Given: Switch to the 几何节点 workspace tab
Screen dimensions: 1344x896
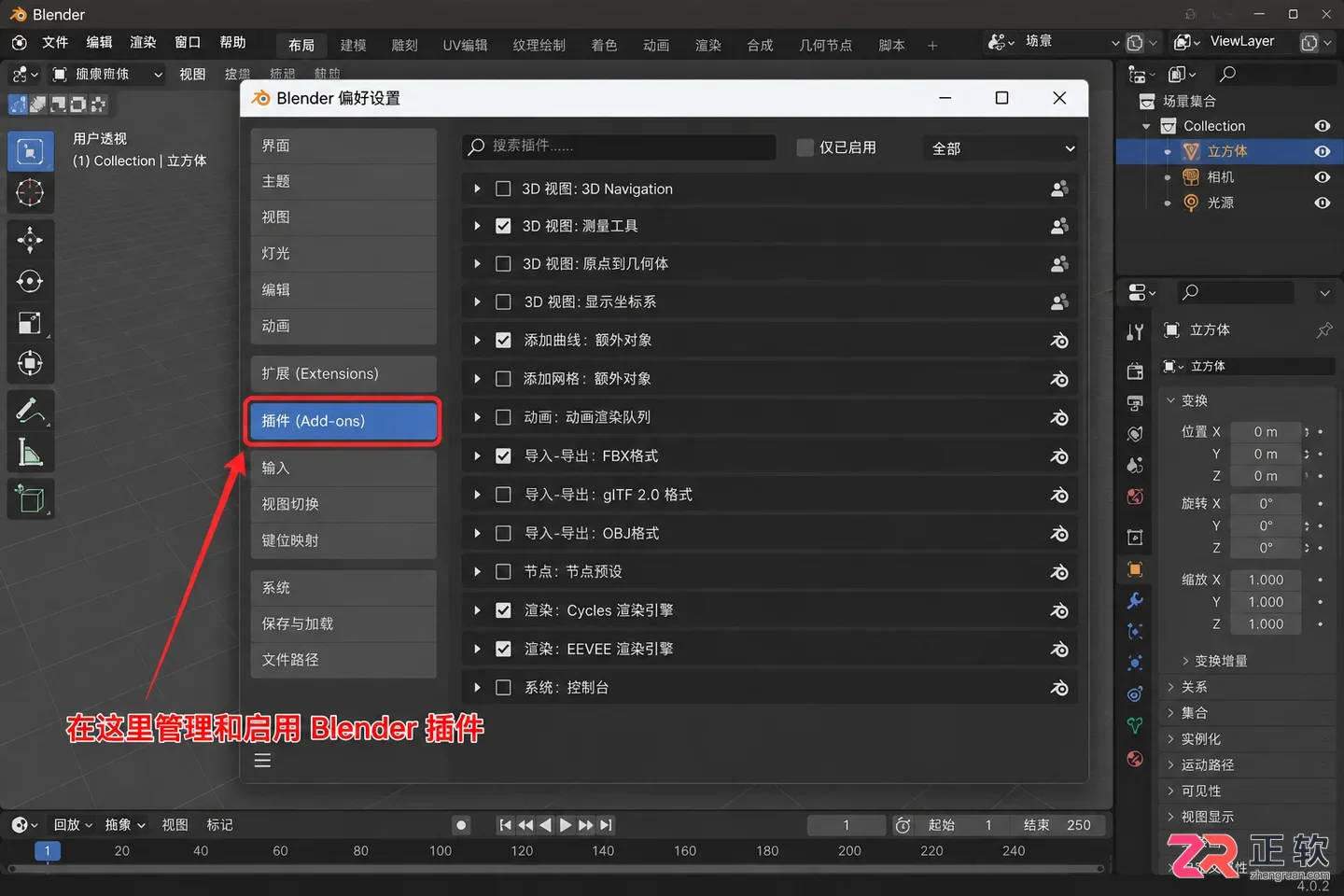Looking at the screenshot, I should [825, 45].
